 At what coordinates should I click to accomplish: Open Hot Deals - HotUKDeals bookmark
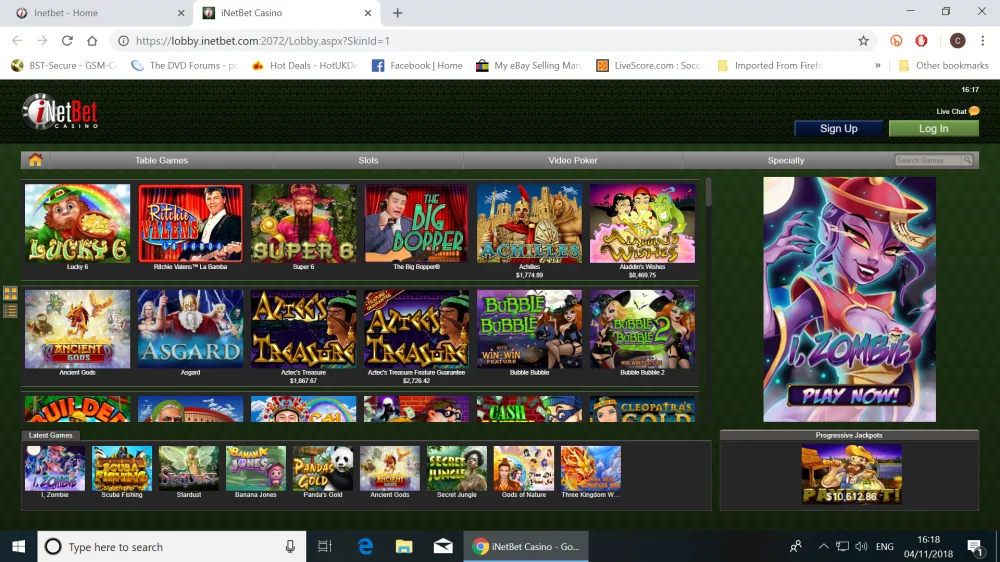305,65
